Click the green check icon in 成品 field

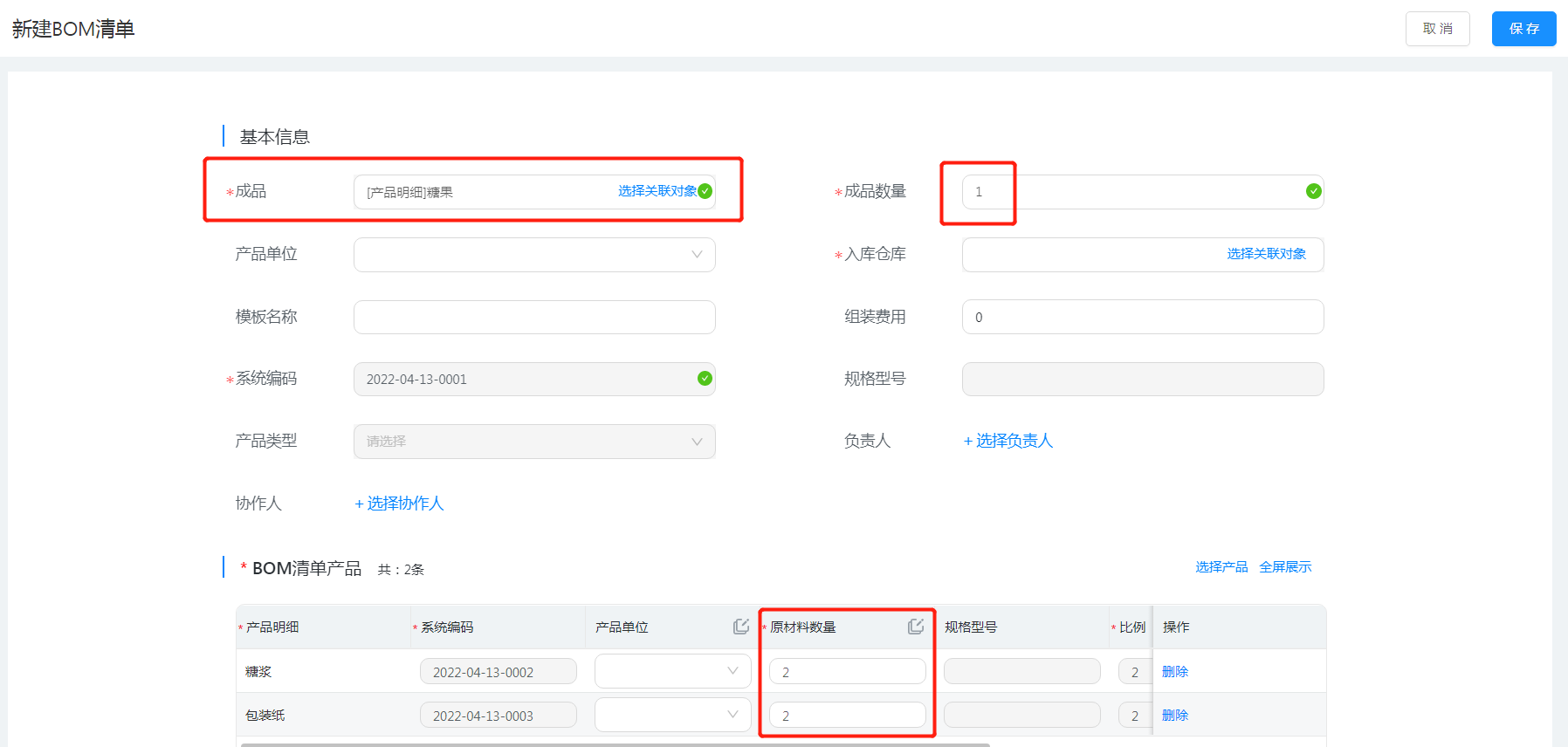(x=705, y=191)
